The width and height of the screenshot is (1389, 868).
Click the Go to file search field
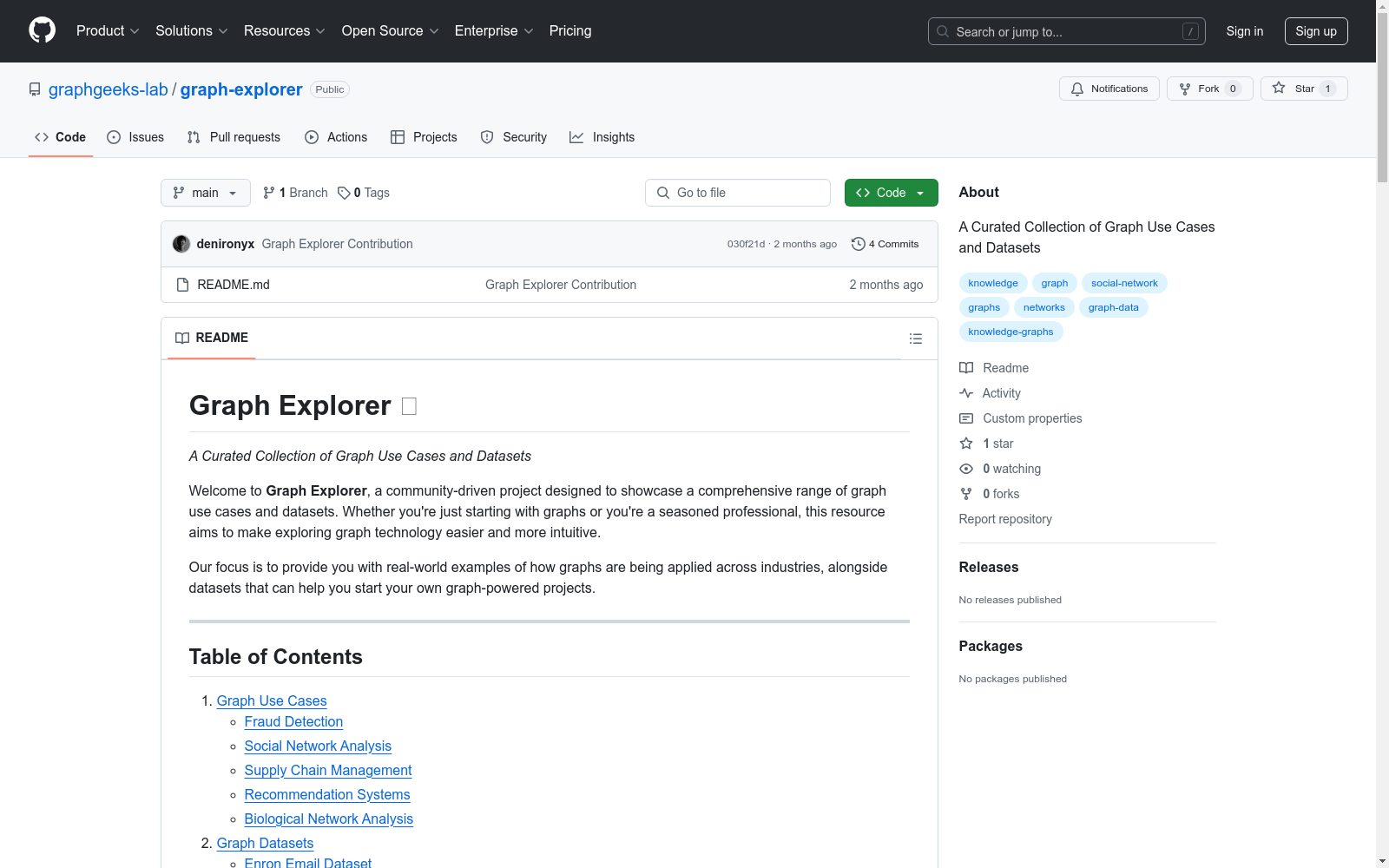click(738, 193)
